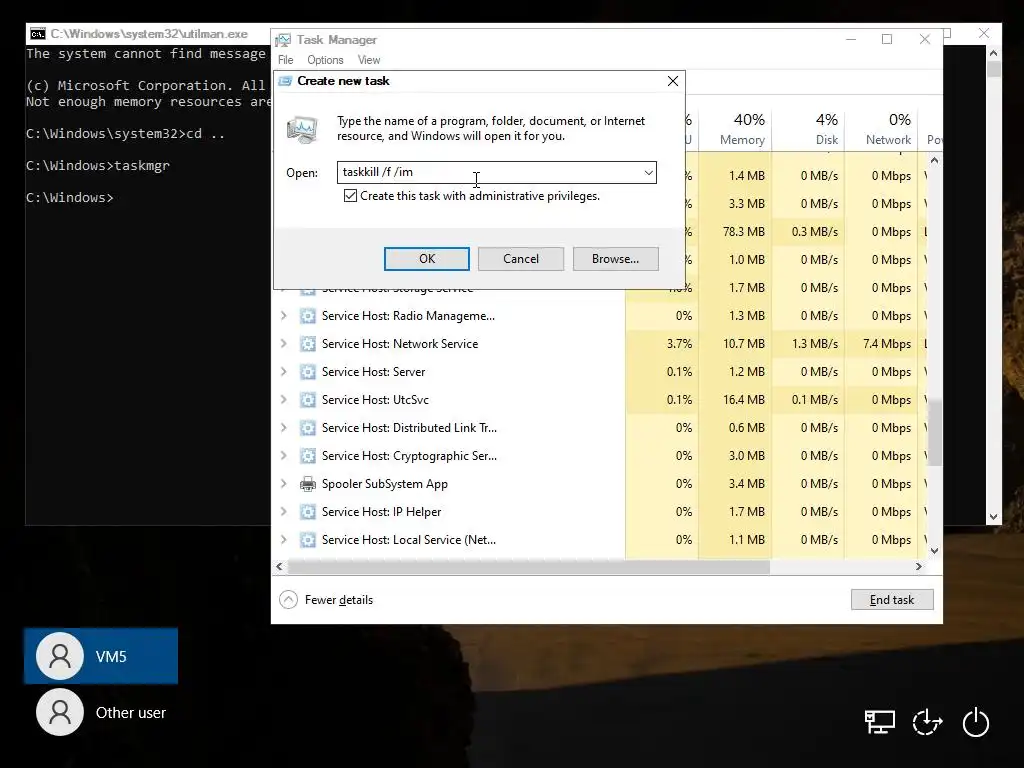Select the 16.4 MB memory cell for UtcSvc
Viewport: 1024px width, 768px height.
[735, 400]
